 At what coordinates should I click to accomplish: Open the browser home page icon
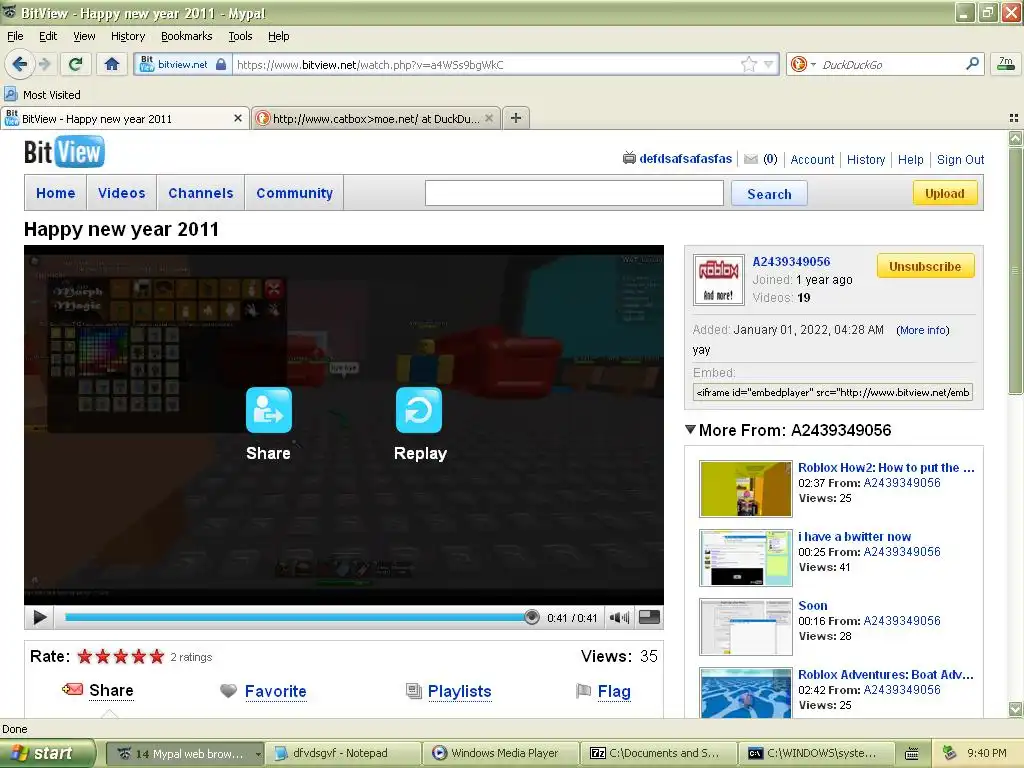[112, 64]
